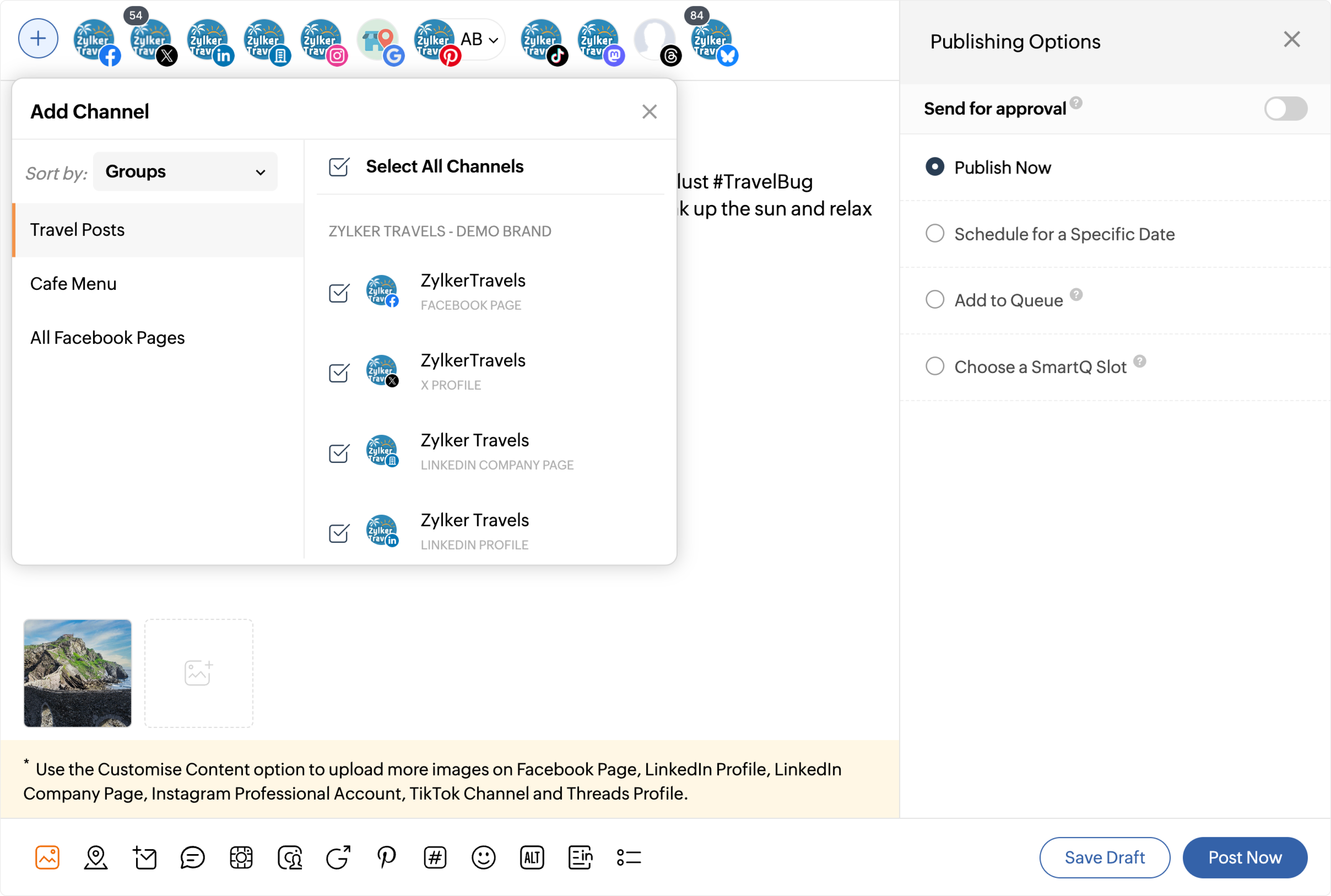Click the orange image upload icon
The image size is (1331, 896).
click(48, 857)
